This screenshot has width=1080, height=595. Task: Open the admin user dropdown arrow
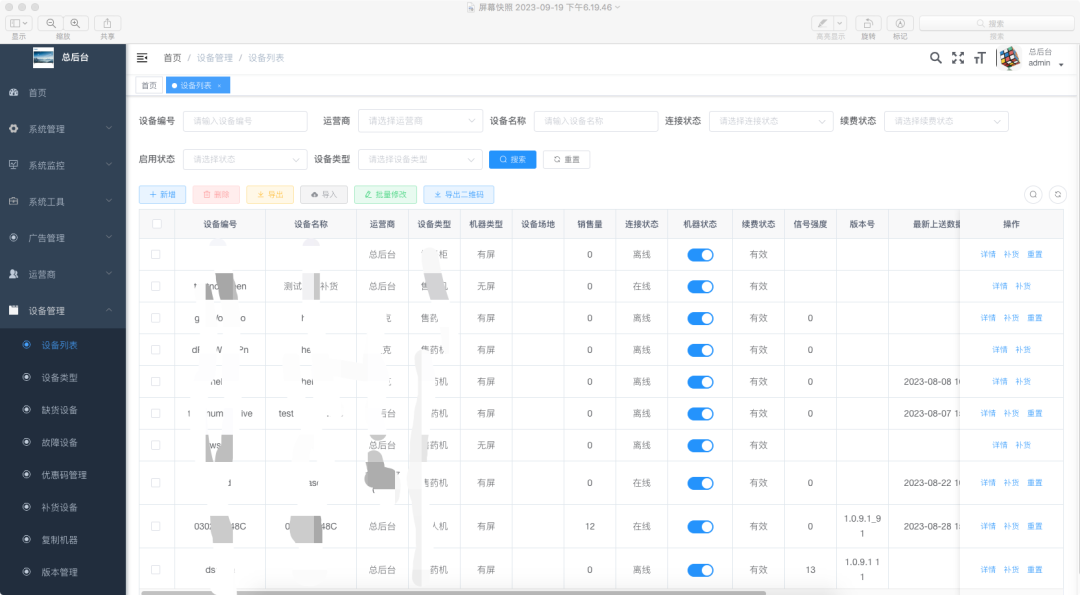pyautogui.click(x=1061, y=65)
